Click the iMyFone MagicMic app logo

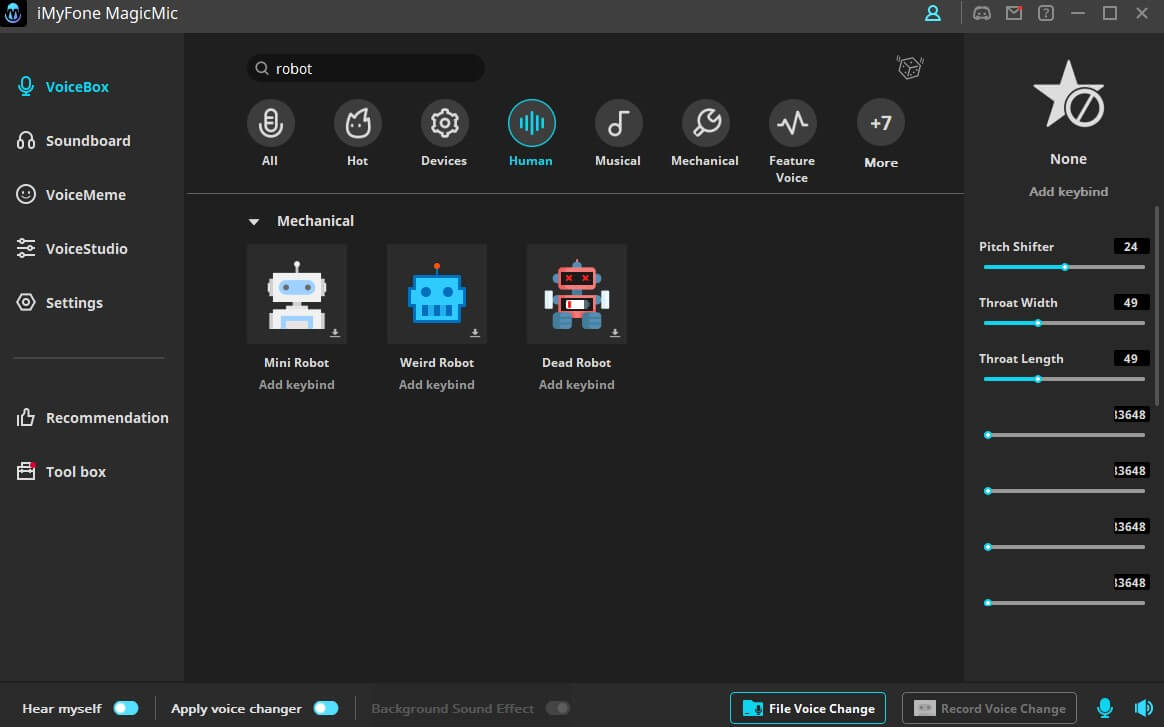click(x=13, y=13)
